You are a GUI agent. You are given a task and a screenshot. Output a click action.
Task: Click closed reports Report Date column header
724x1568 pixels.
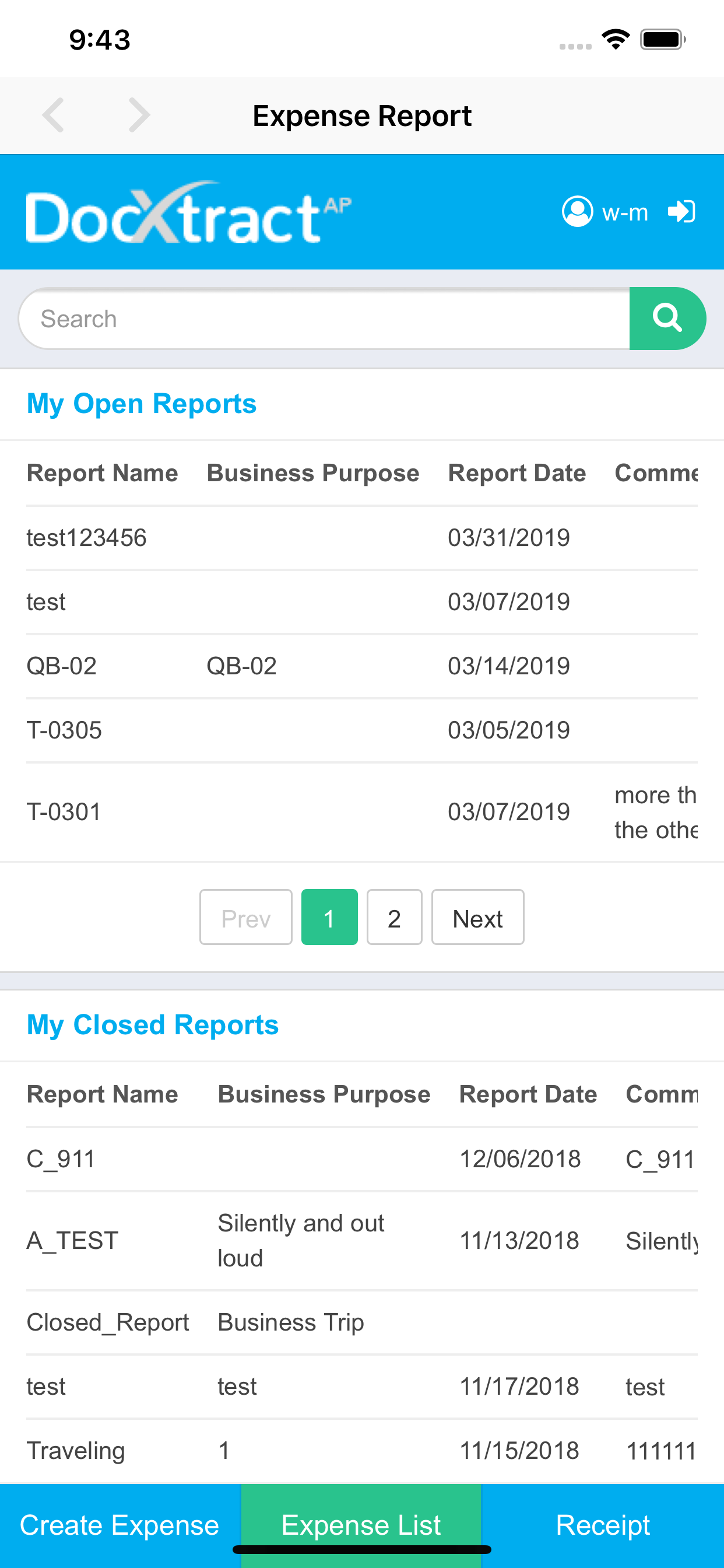pos(528,1094)
